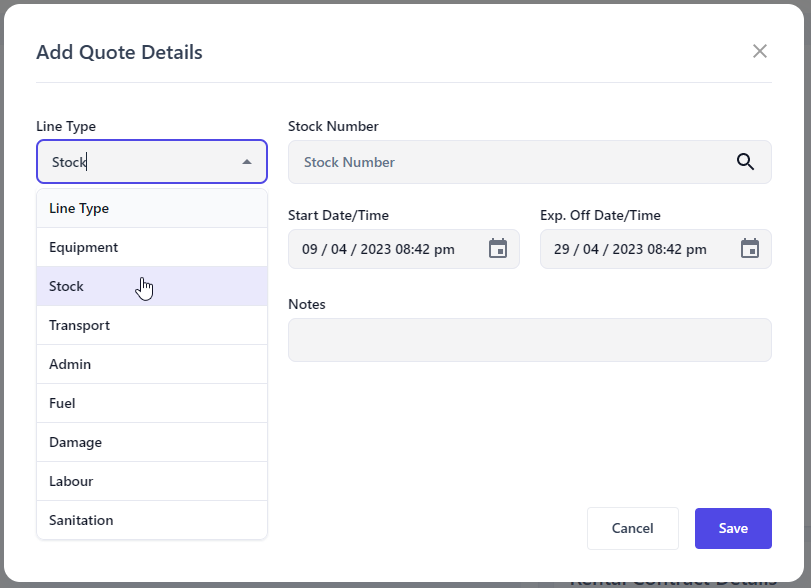Image resolution: width=811 pixels, height=588 pixels.
Task: Focus the Stock Number input field
Action: pos(510,162)
